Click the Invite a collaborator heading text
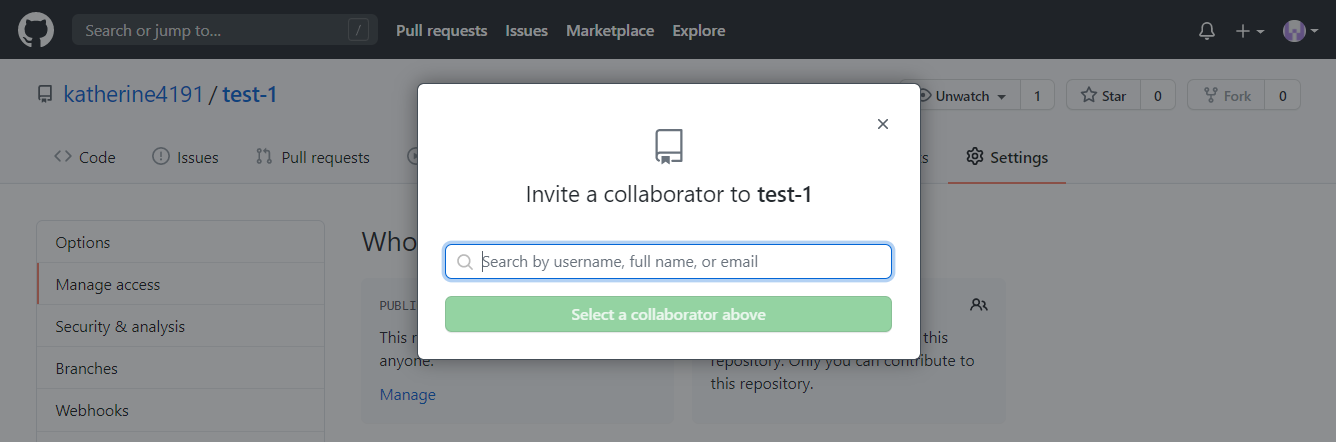 click(x=668, y=194)
